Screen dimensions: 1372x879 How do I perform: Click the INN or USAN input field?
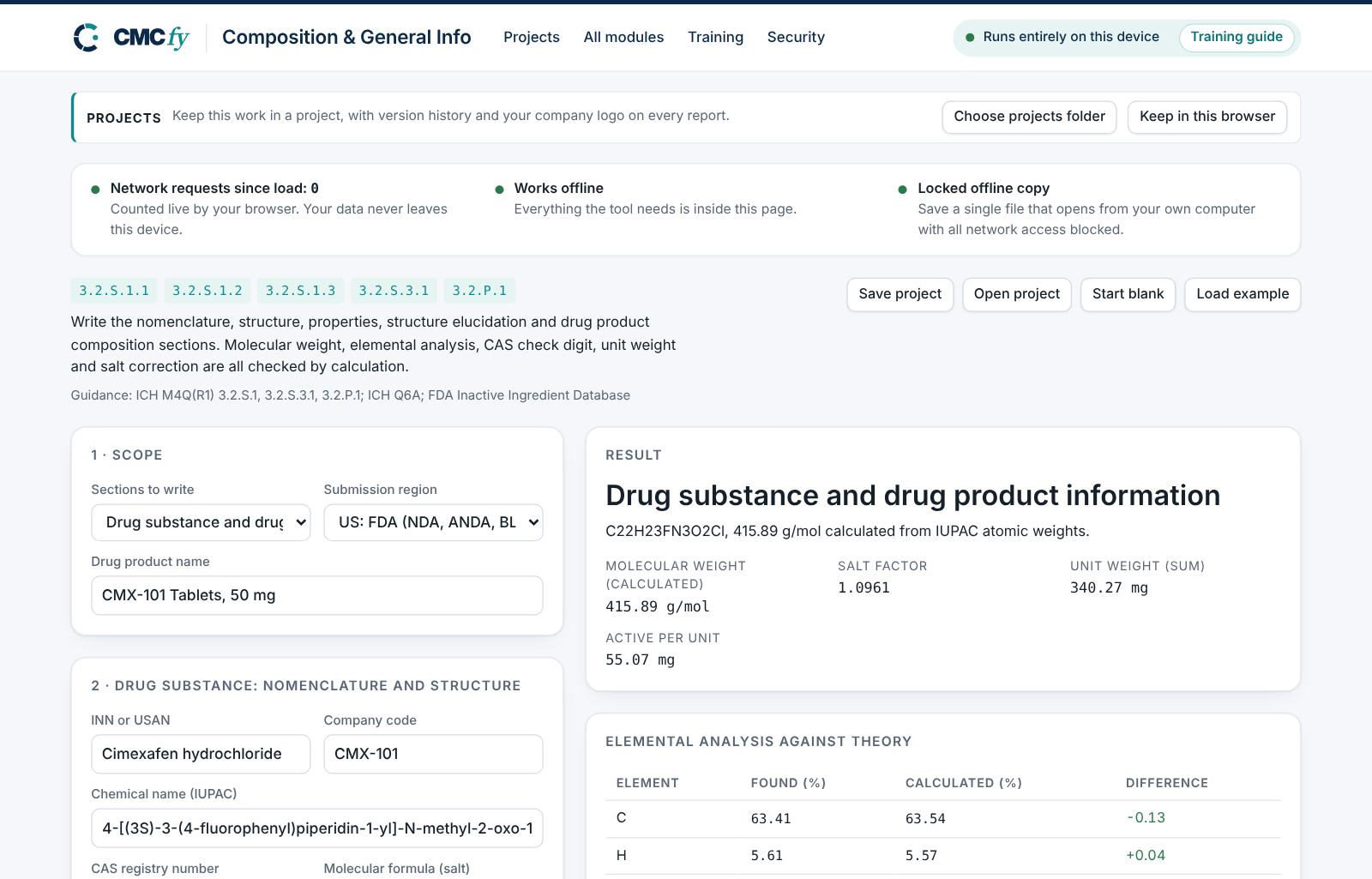tap(201, 754)
